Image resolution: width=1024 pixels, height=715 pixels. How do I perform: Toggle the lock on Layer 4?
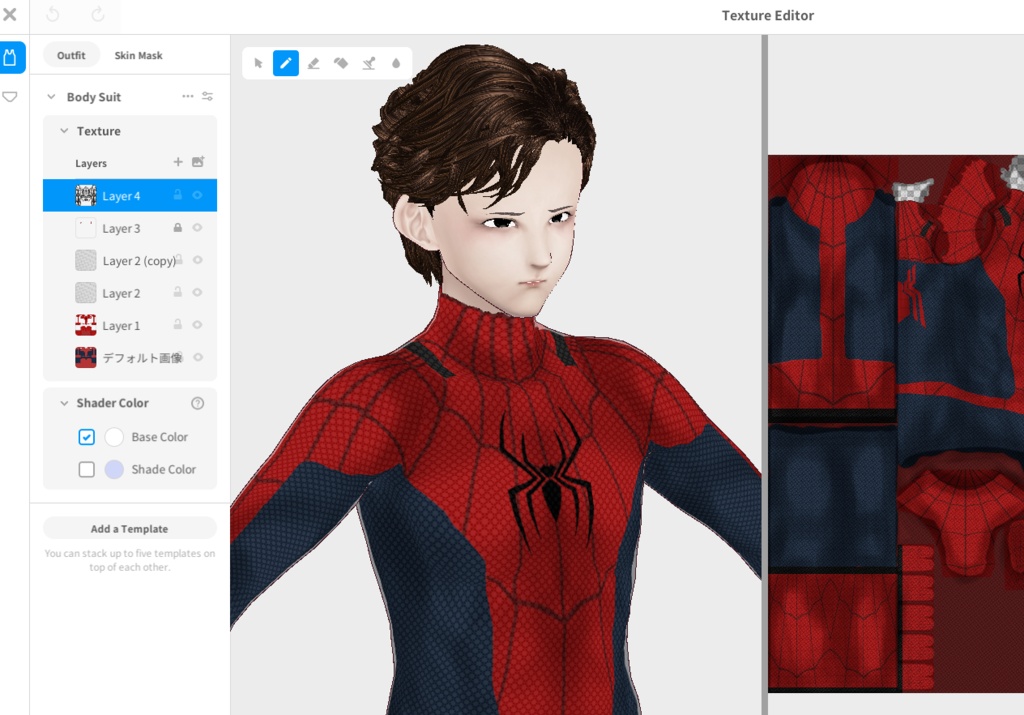(178, 195)
